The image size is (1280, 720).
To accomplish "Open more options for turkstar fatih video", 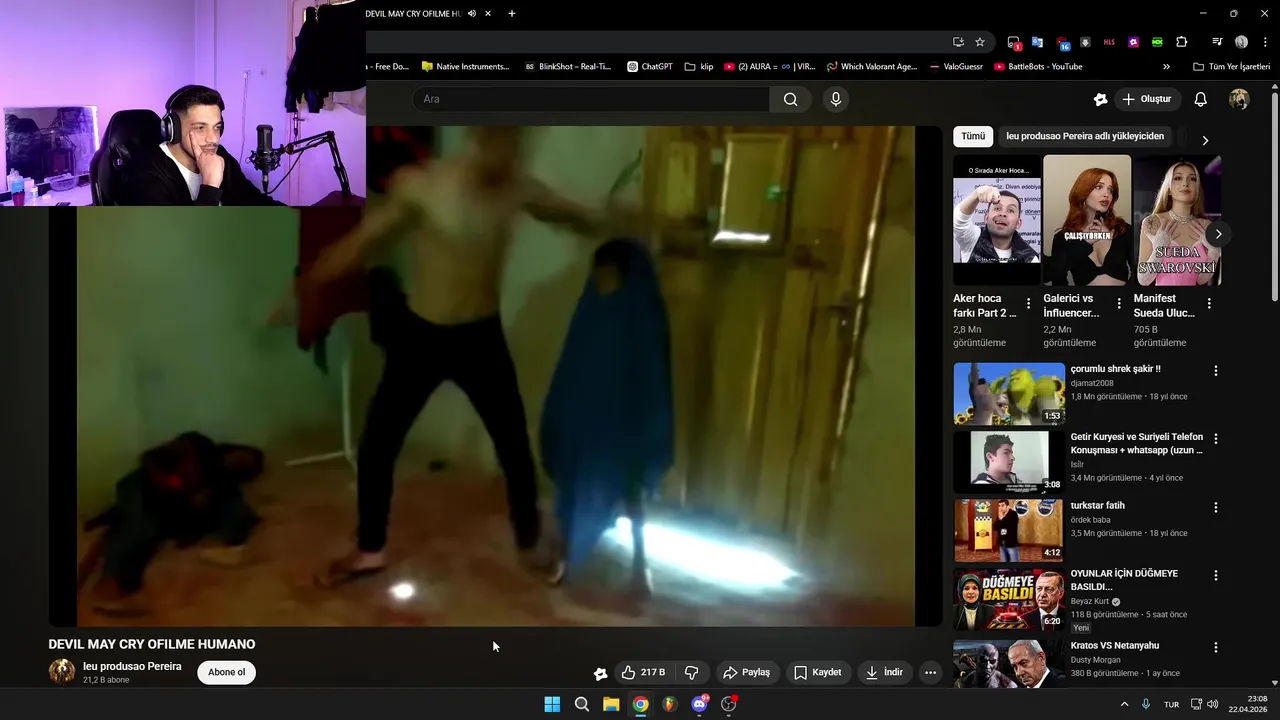I will [x=1216, y=508].
